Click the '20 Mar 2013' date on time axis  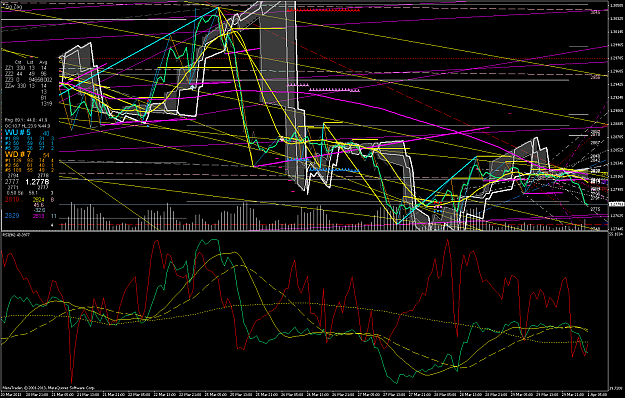tap(10, 394)
